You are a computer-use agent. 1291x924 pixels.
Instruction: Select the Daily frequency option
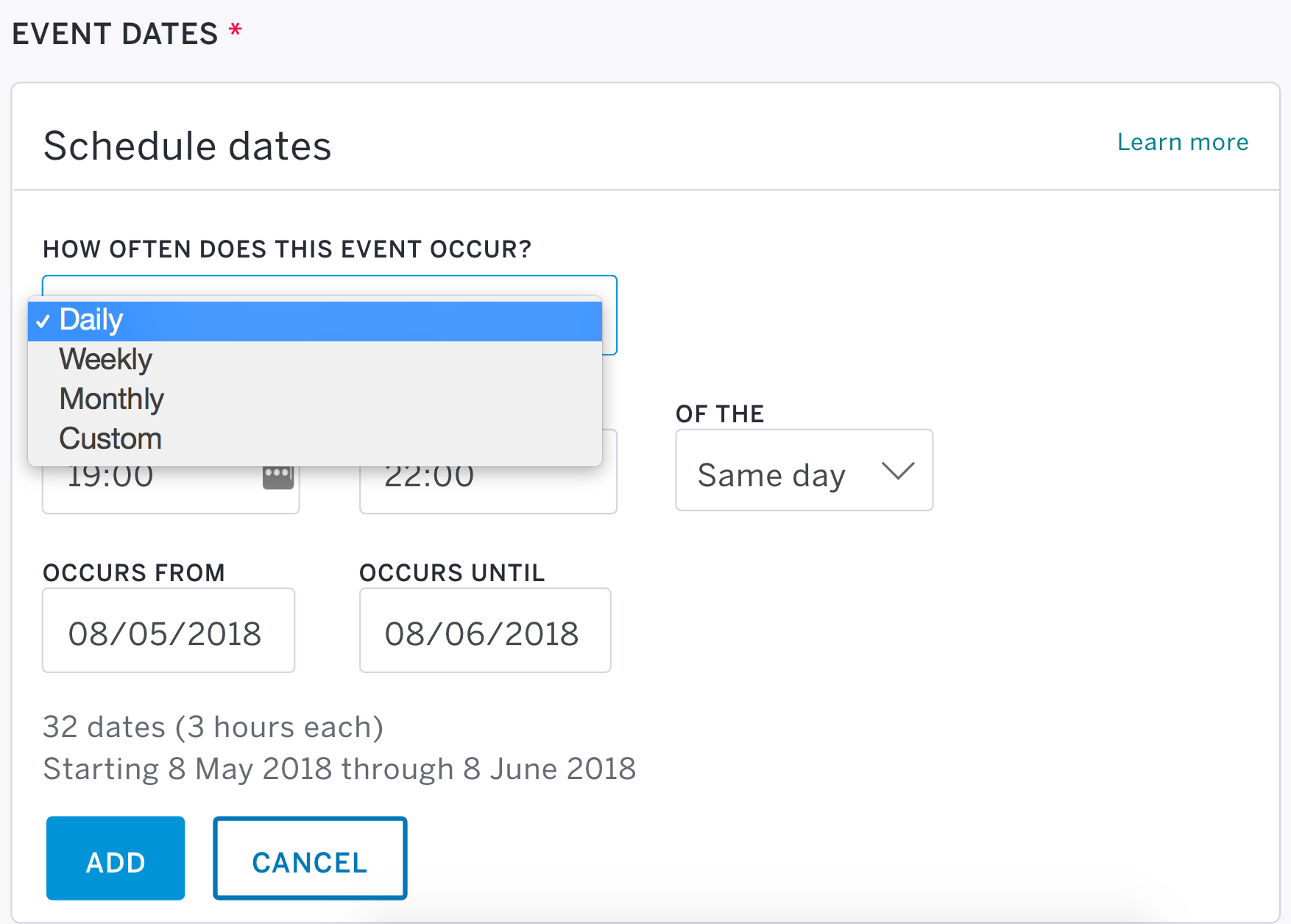click(315, 321)
